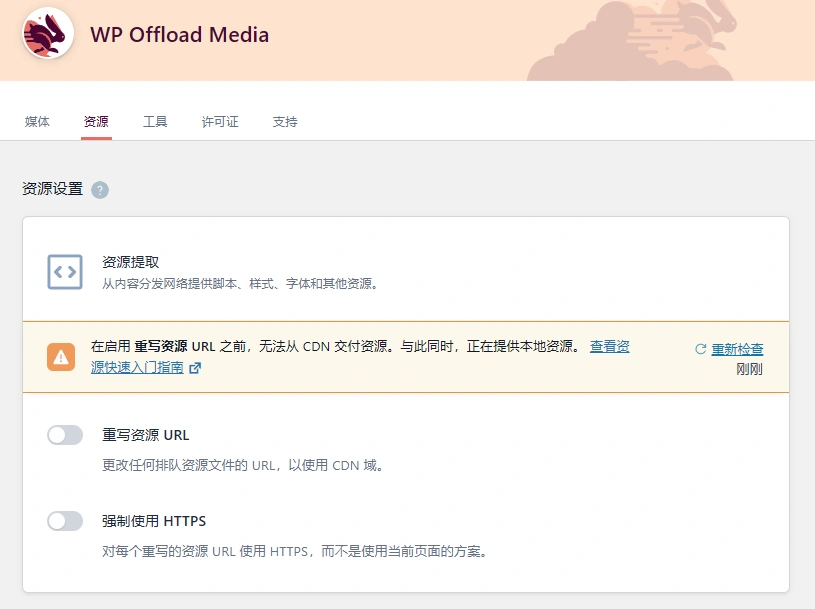
Task: Click the 重新检查 refresh arrow icon
Action: coord(703,346)
